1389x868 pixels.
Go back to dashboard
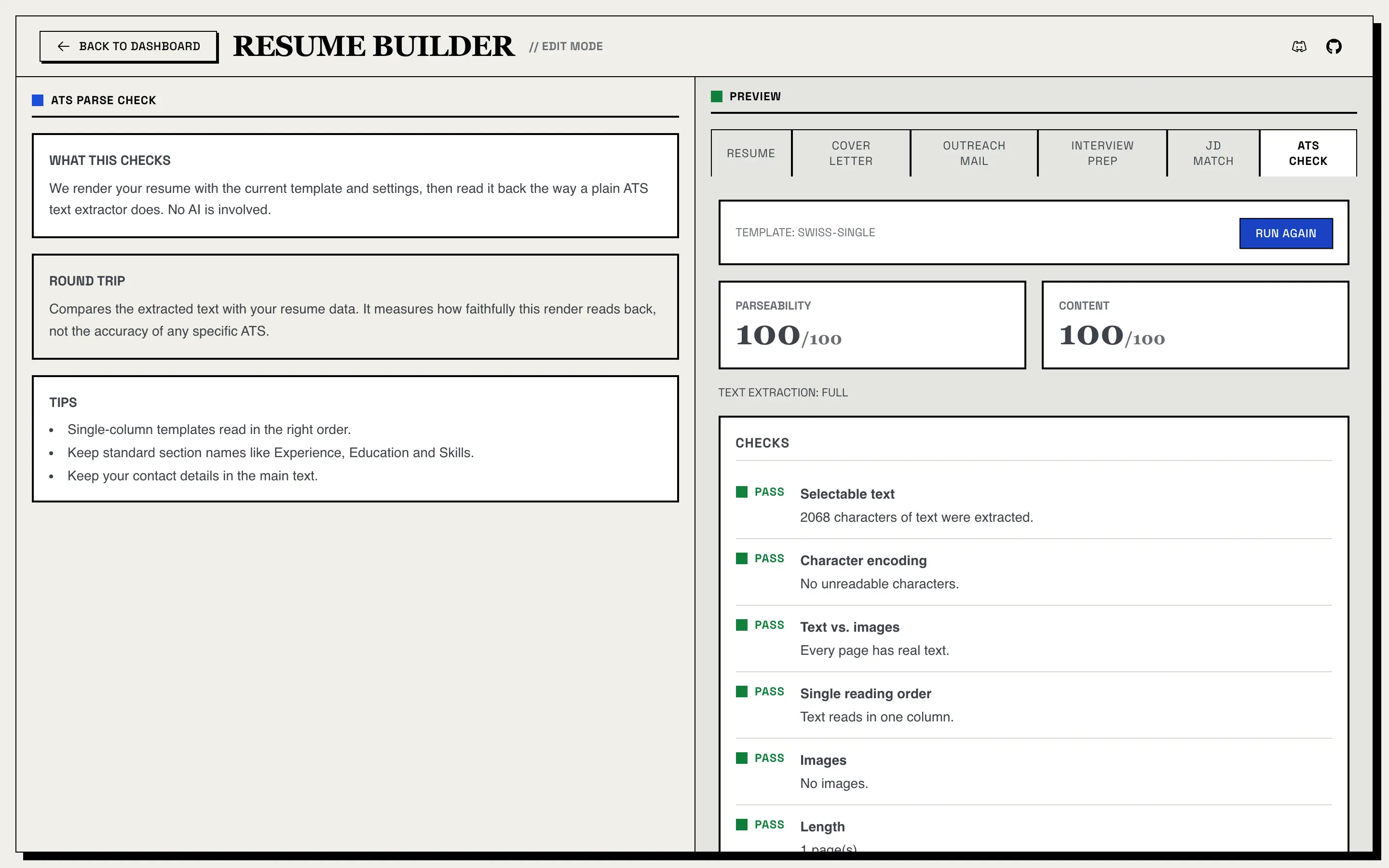[129, 46]
